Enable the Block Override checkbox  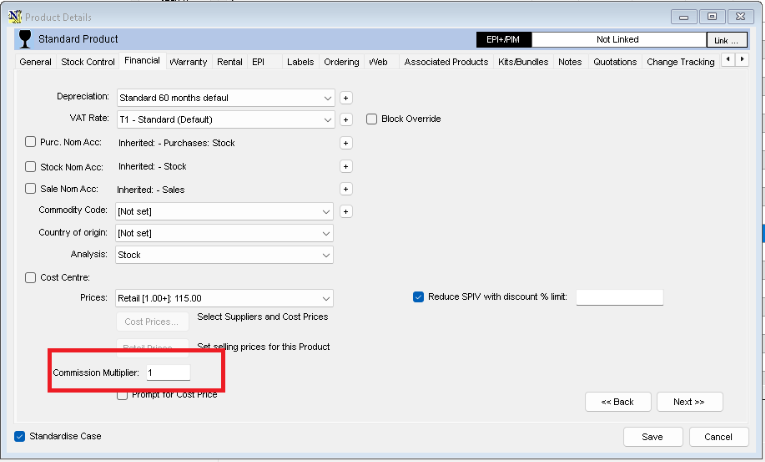click(x=372, y=119)
